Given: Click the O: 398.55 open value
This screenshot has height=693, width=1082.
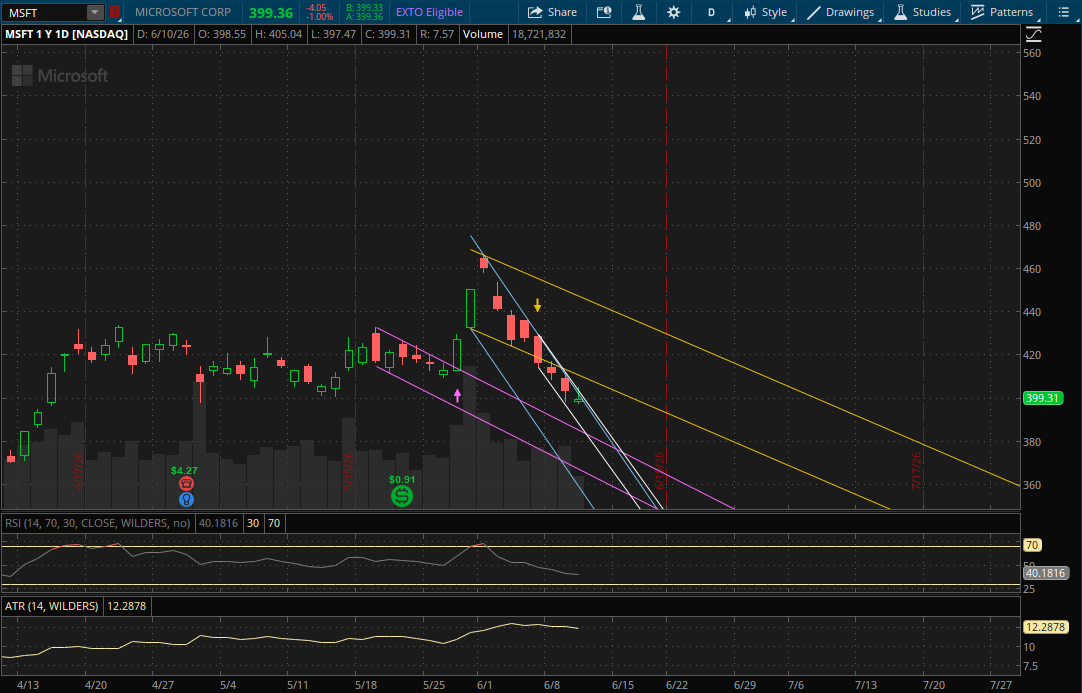Looking at the screenshot, I should [221, 34].
